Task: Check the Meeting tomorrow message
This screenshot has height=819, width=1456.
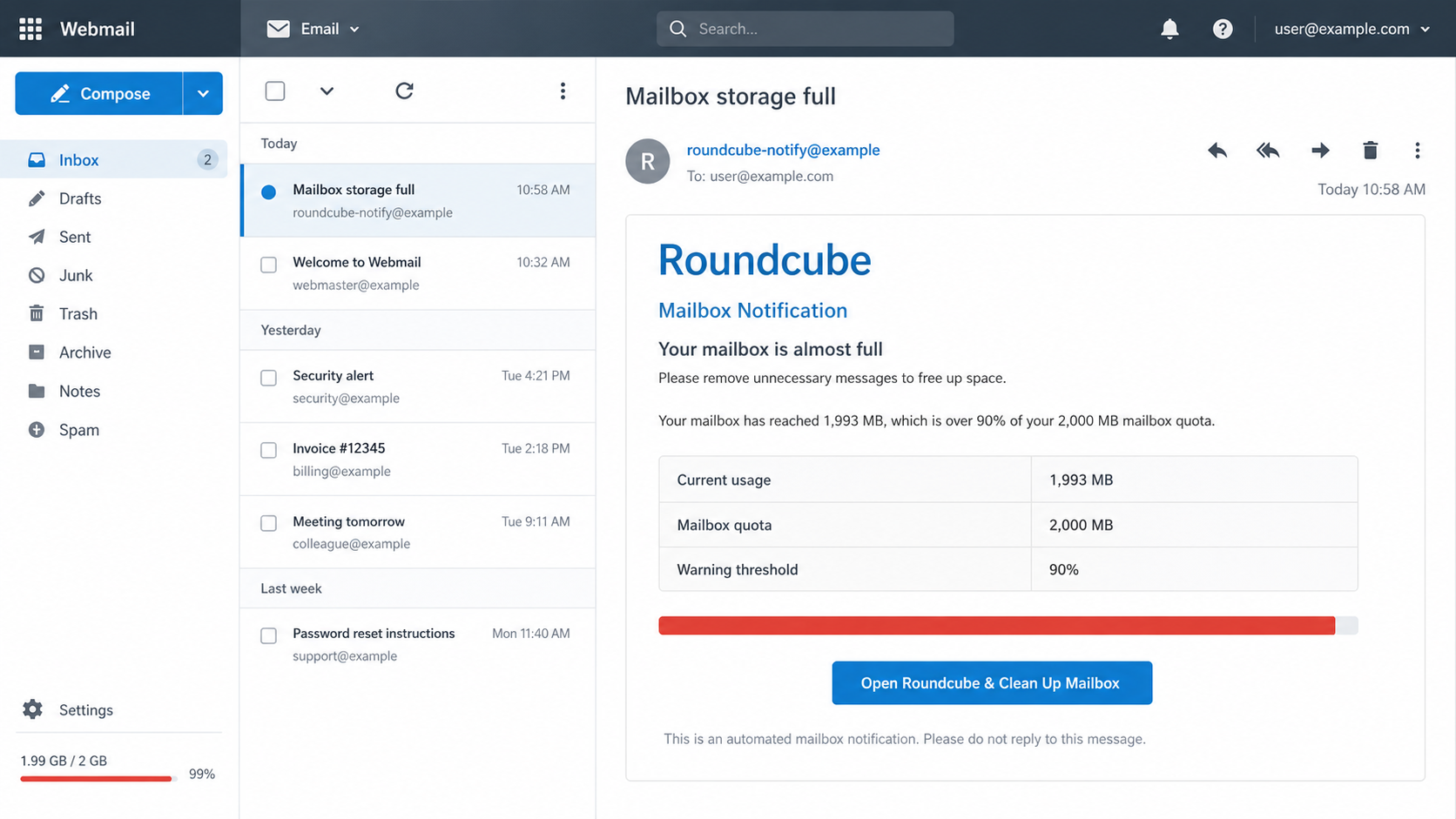Action: [x=269, y=523]
